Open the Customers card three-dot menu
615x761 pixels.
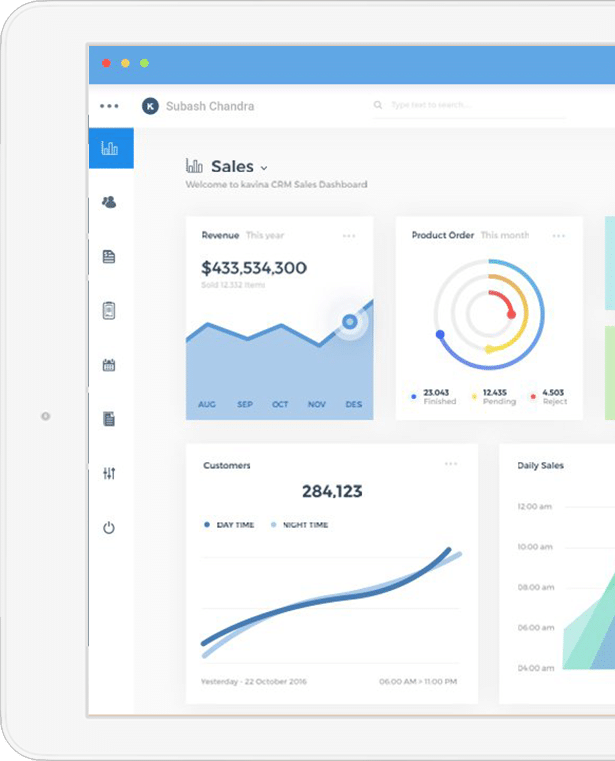451,464
